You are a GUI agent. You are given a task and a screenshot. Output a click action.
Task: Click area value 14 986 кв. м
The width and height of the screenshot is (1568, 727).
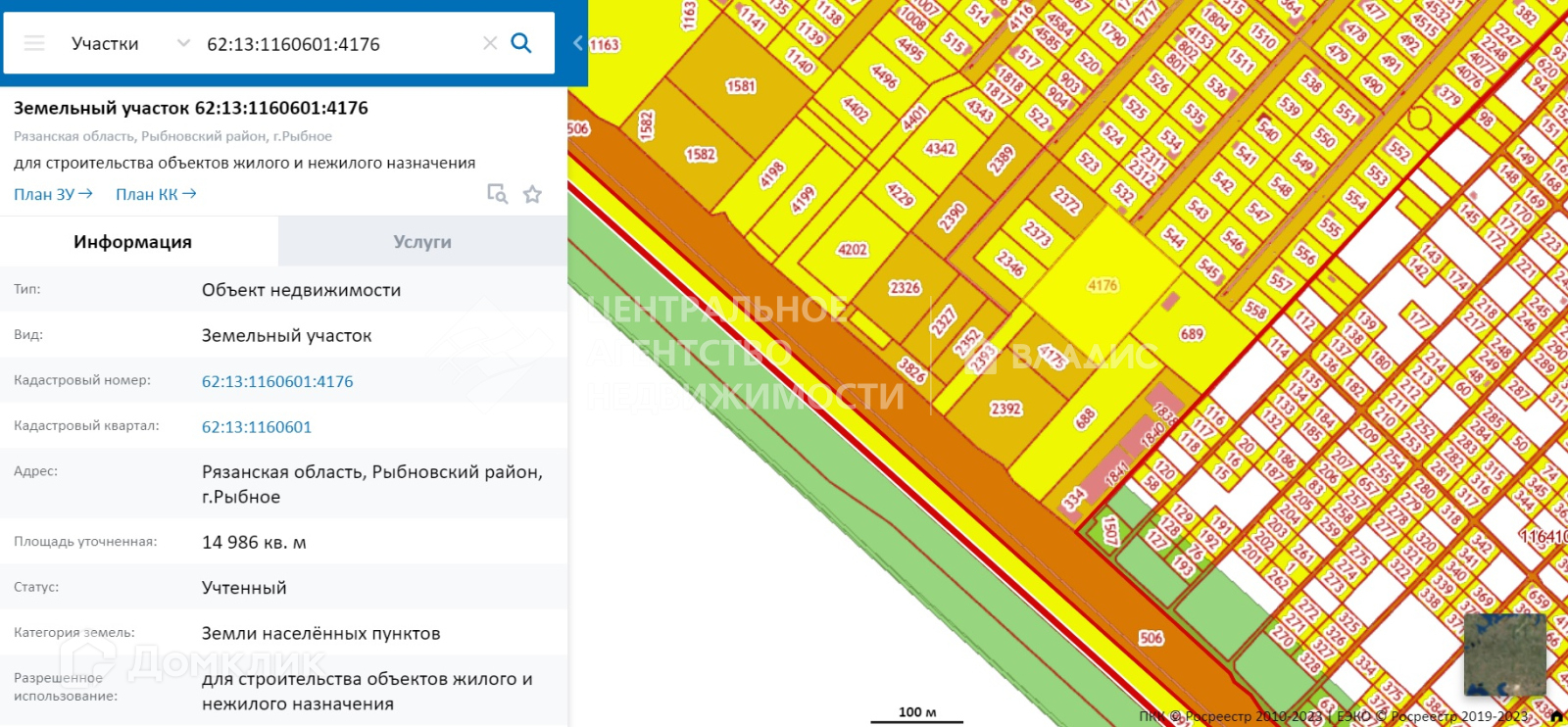(x=254, y=542)
